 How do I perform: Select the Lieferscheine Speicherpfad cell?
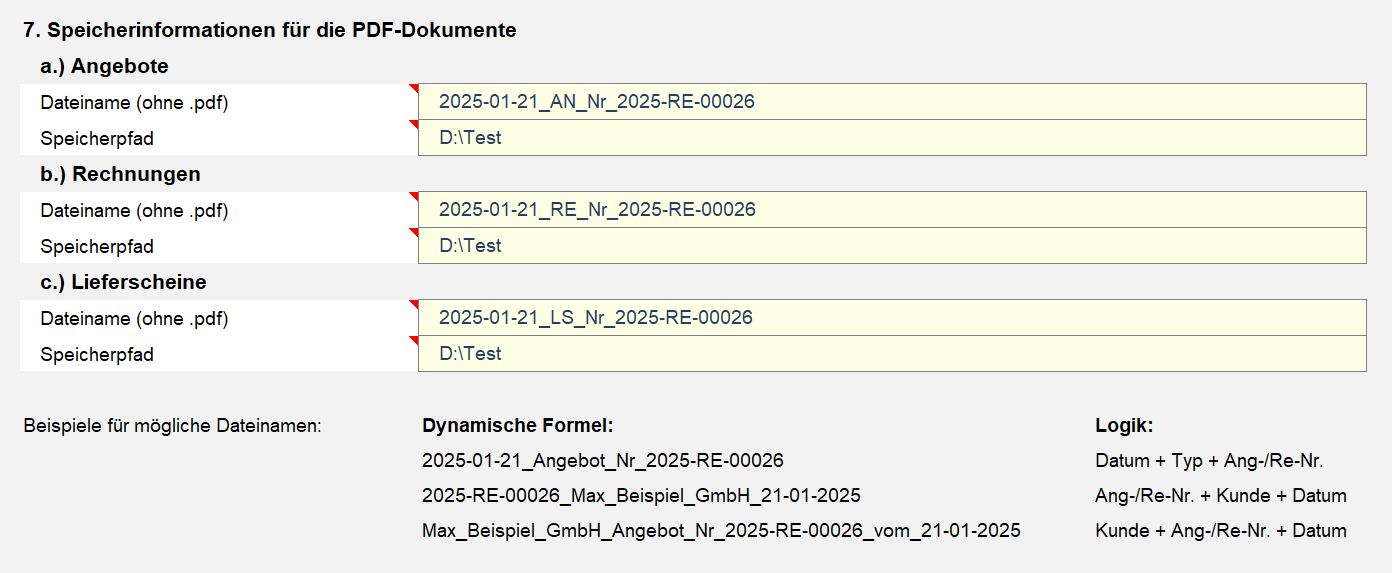892,354
